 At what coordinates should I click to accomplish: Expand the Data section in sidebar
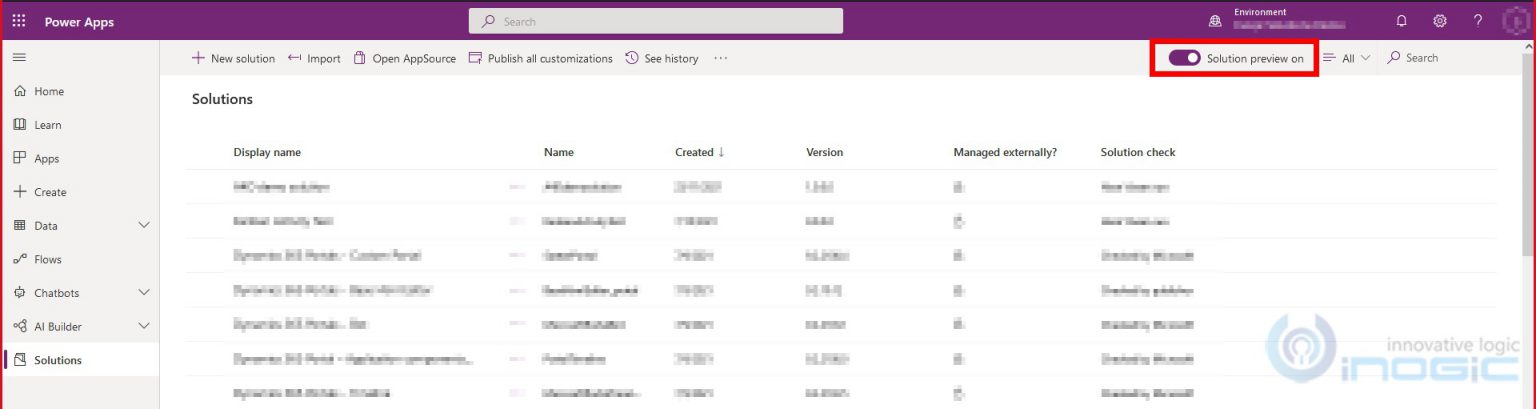pyautogui.click(x=143, y=226)
